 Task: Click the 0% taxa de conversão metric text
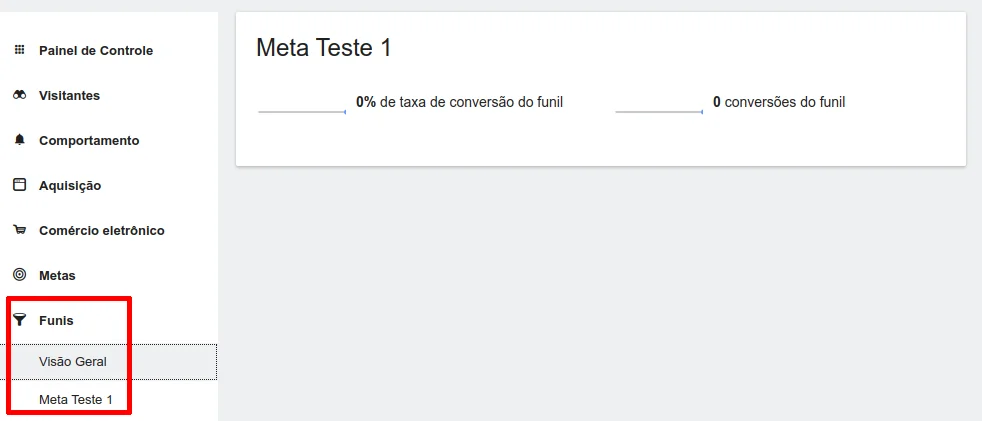459,102
